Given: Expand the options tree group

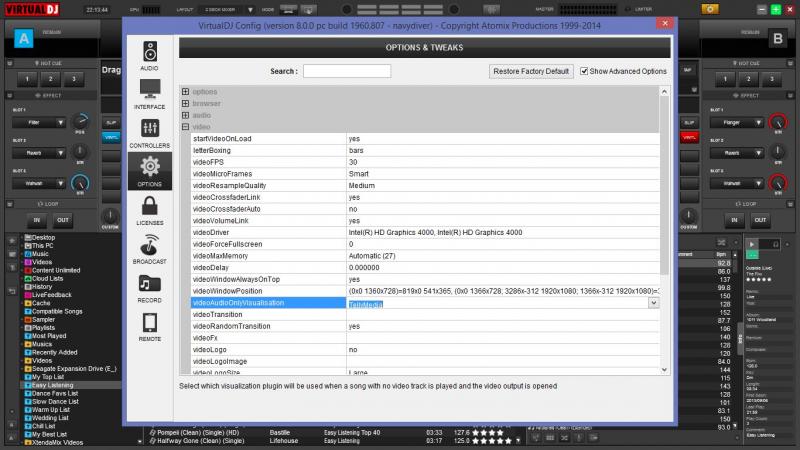Looking at the screenshot, I should click(x=185, y=92).
